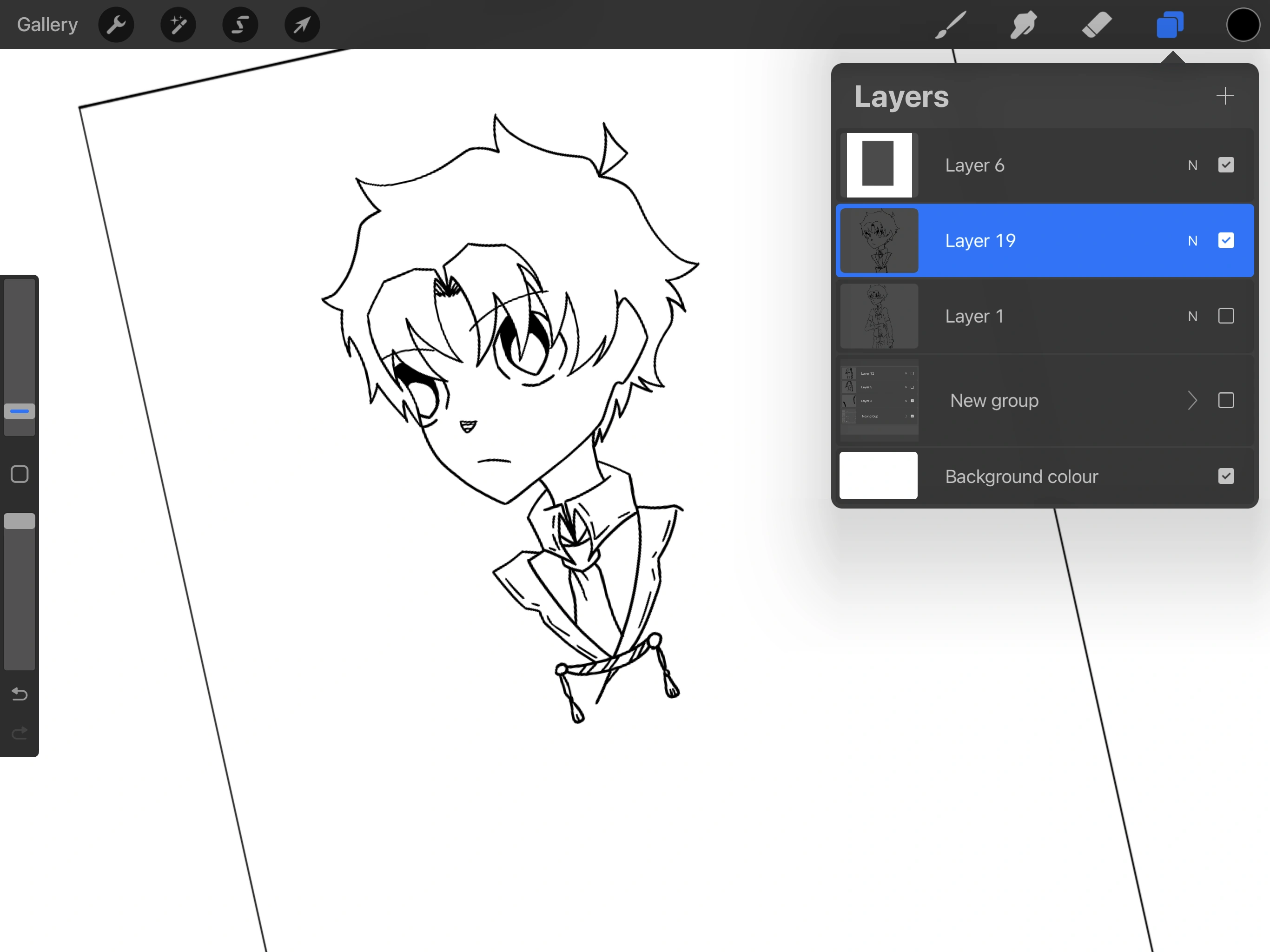Return to the Gallery
Viewport: 1270px width, 952px height.
coord(46,24)
